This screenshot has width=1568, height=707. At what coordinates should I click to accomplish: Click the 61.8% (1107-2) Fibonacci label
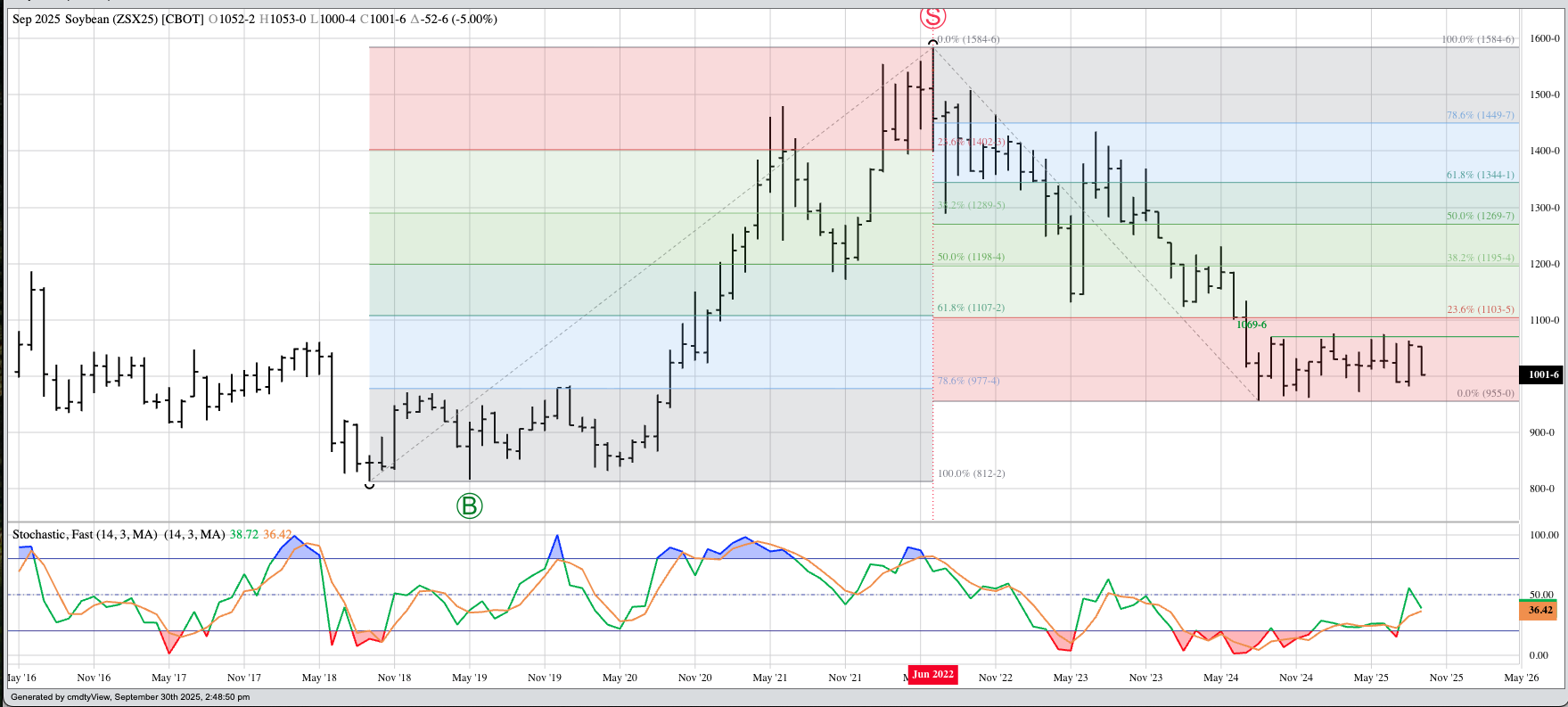point(970,308)
